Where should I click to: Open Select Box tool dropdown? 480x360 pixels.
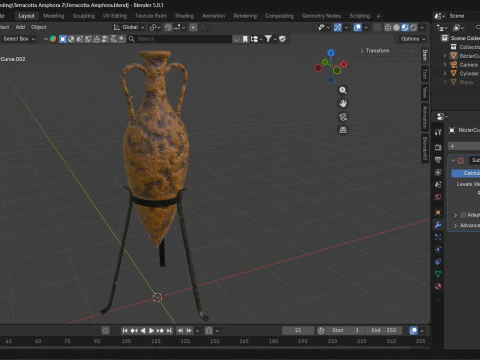pyautogui.click(x=19, y=39)
